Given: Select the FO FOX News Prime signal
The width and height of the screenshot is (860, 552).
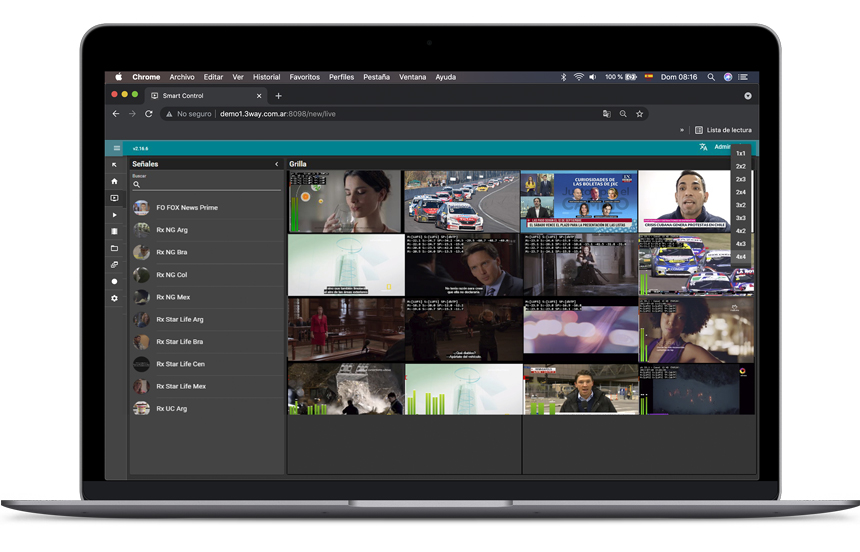Looking at the screenshot, I should pyautogui.click(x=187, y=208).
